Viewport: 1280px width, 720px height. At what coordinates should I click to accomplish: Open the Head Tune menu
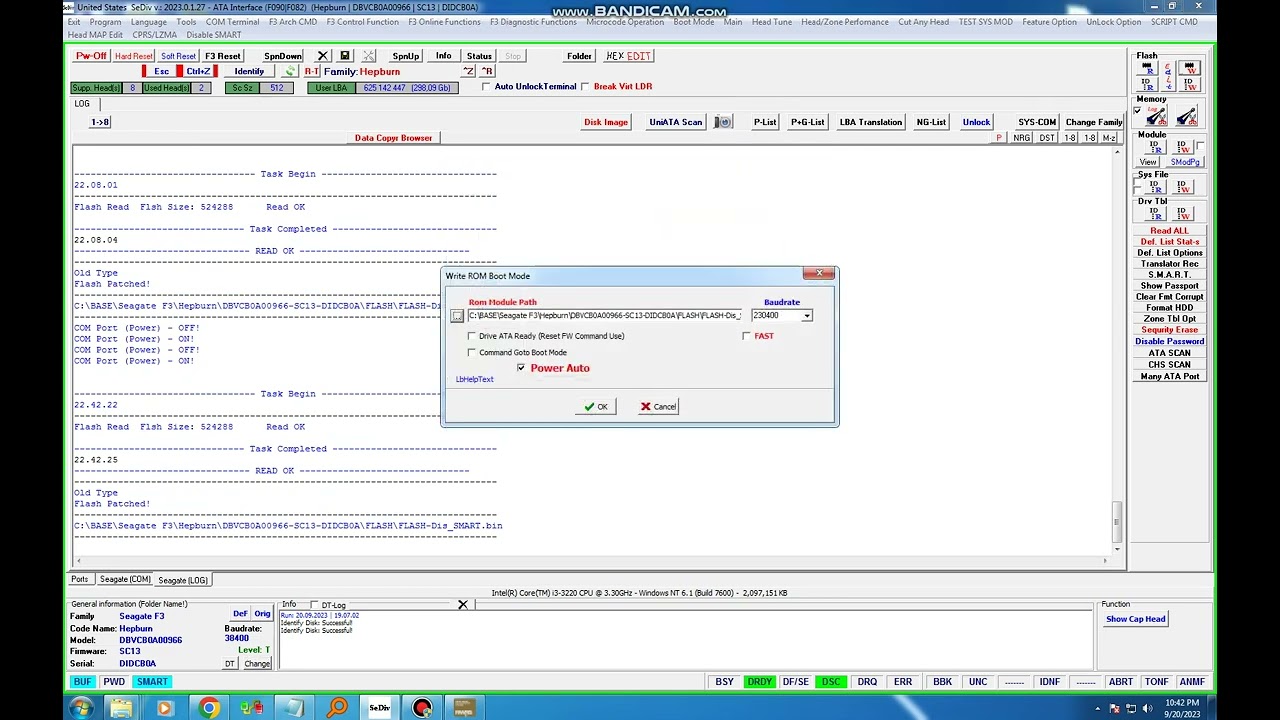coord(772,22)
